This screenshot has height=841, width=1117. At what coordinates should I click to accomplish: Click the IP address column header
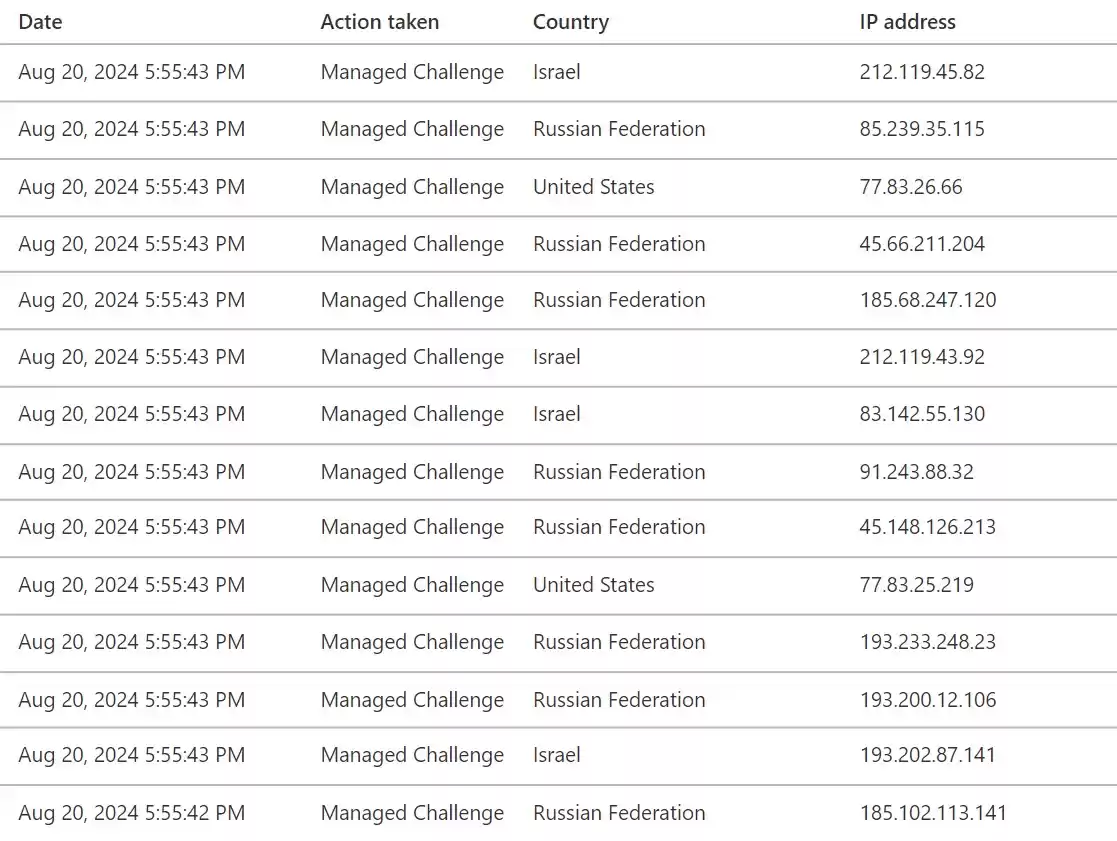907,21
